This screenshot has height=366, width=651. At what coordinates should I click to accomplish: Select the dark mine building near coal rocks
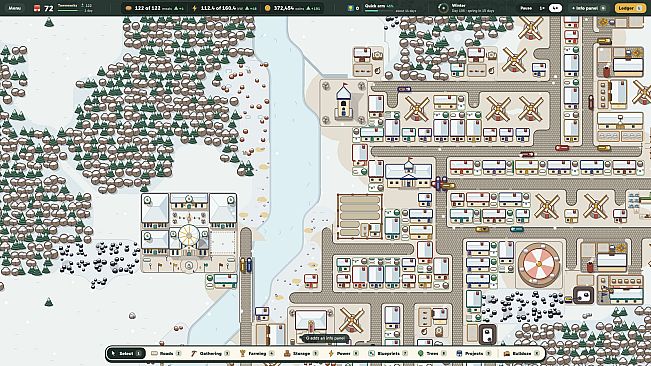tap(583, 295)
